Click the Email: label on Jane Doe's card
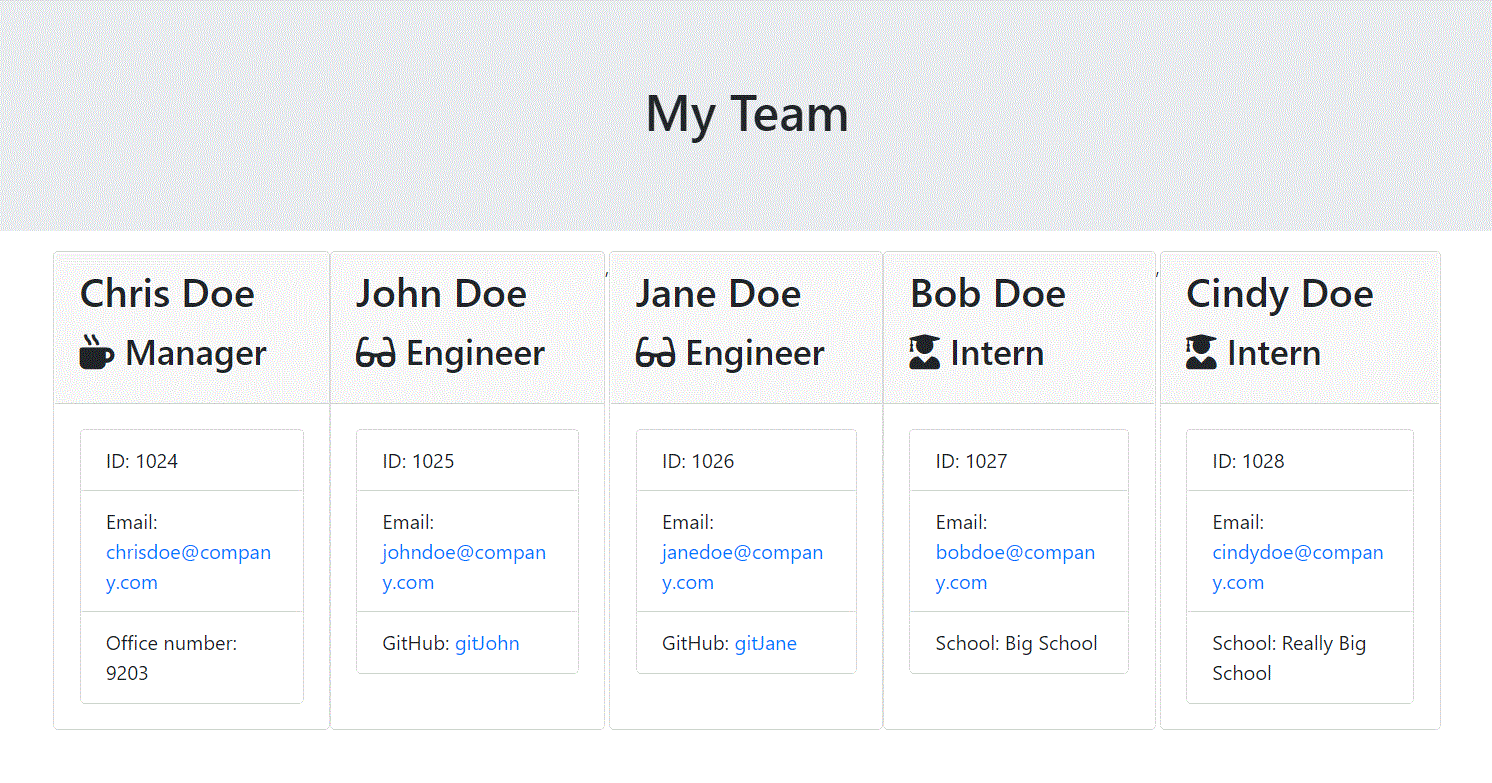The width and height of the screenshot is (1492, 783). pos(688,522)
